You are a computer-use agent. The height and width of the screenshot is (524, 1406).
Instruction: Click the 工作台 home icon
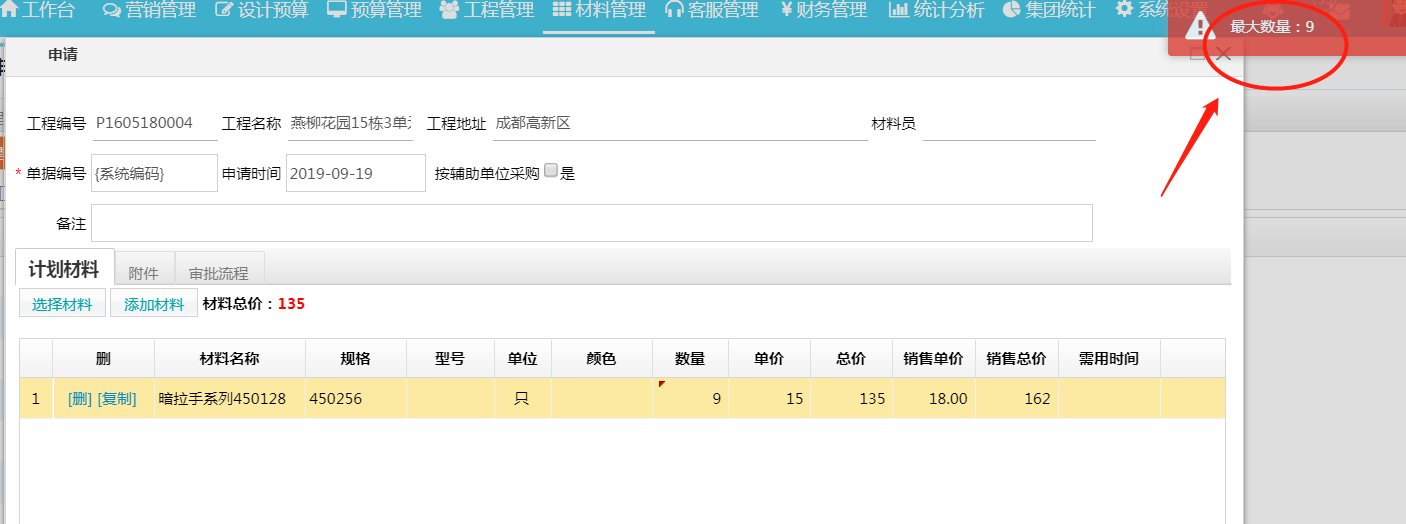click(11, 10)
